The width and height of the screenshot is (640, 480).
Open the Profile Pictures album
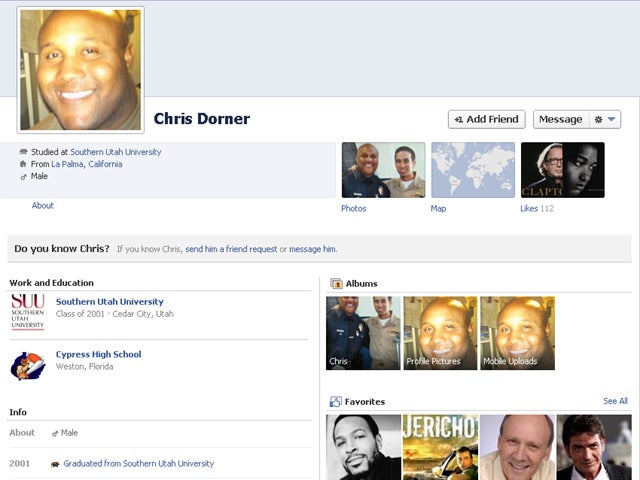(440, 333)
